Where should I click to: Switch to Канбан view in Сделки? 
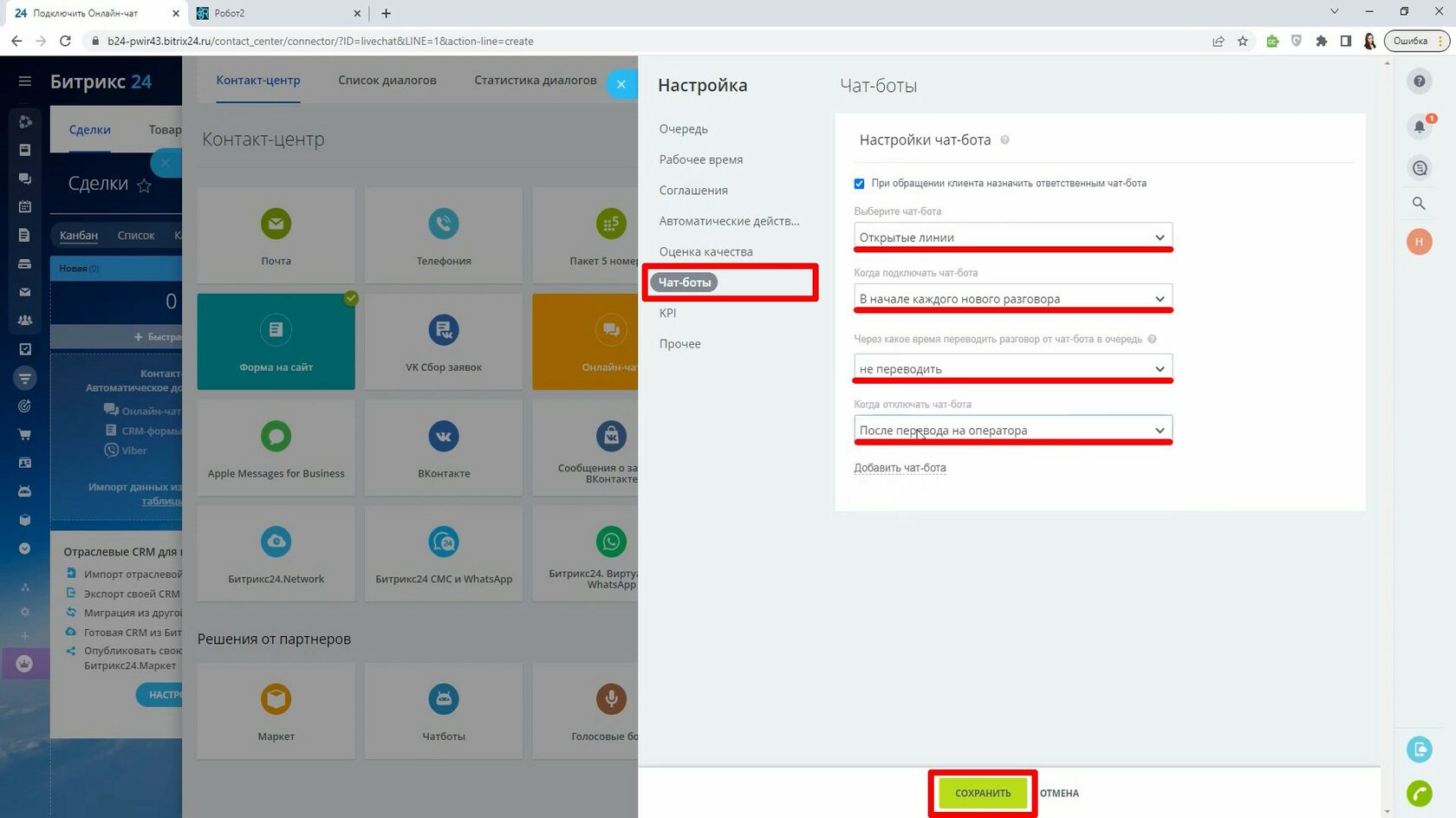[79, 236]
